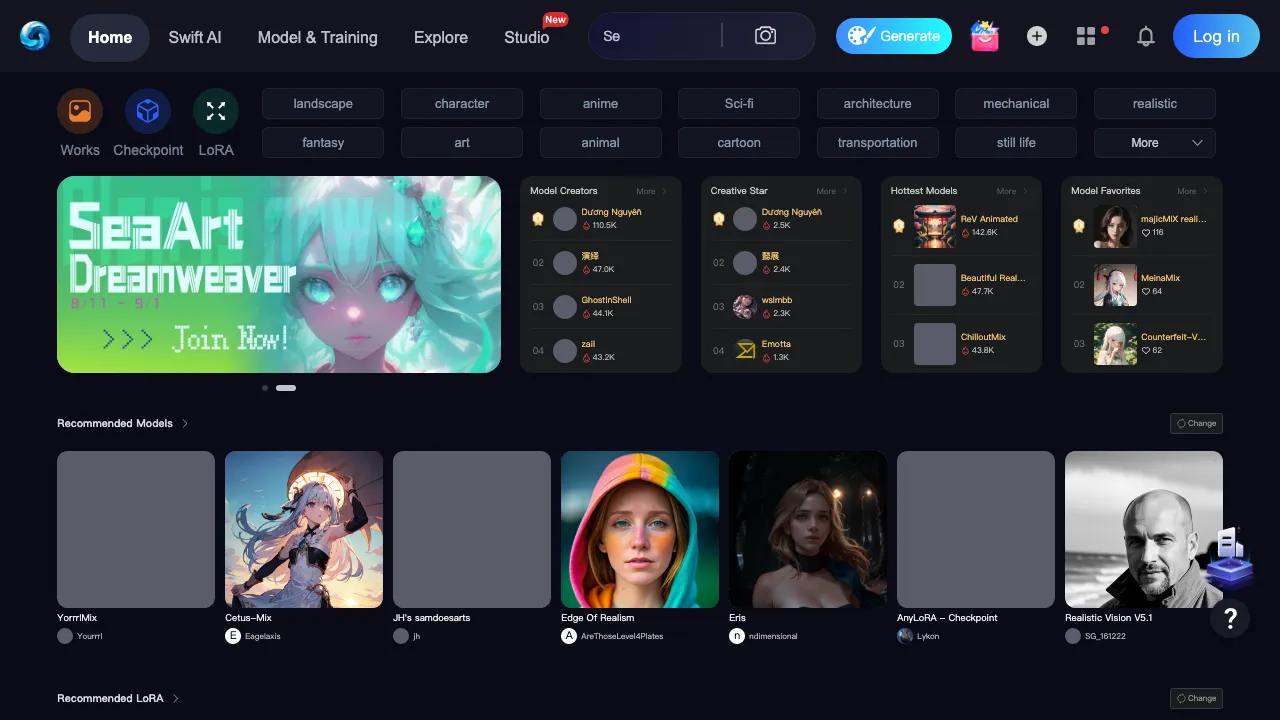Open Counterfeit-V favorite model
This screenshot has width=1280, height=720.
(x=1142, y=344)
